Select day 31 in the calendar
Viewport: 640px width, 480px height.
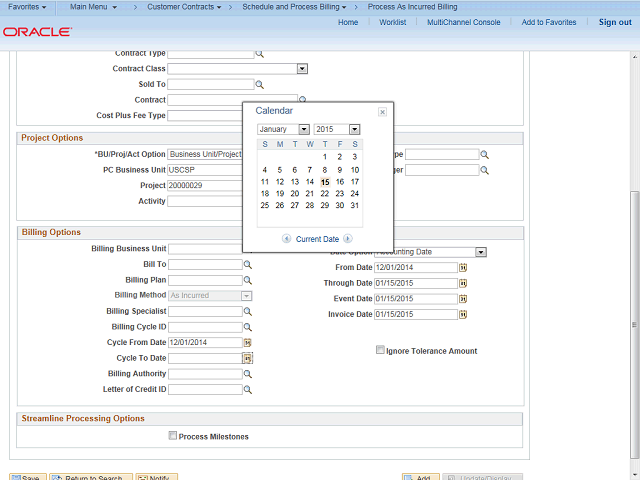(x=354, y=205)
